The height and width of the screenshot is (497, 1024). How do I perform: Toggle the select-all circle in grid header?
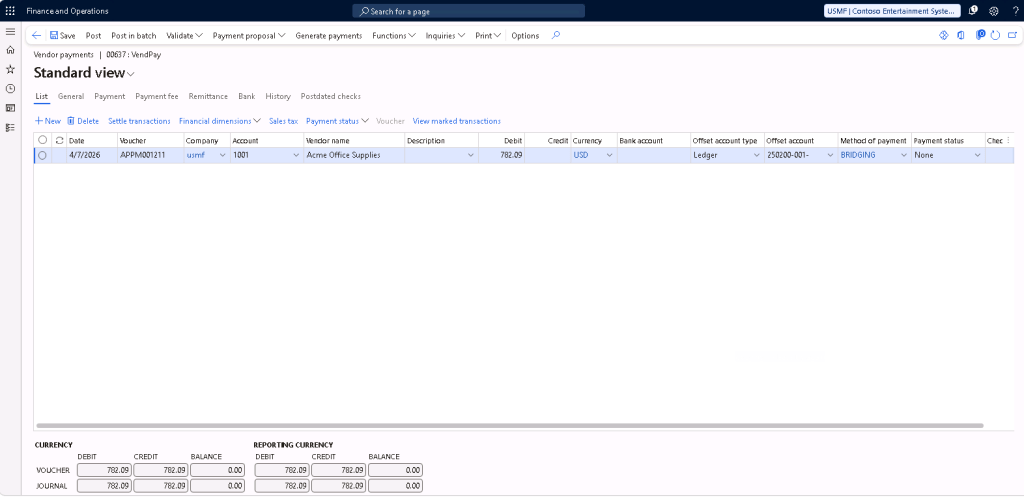42,140
